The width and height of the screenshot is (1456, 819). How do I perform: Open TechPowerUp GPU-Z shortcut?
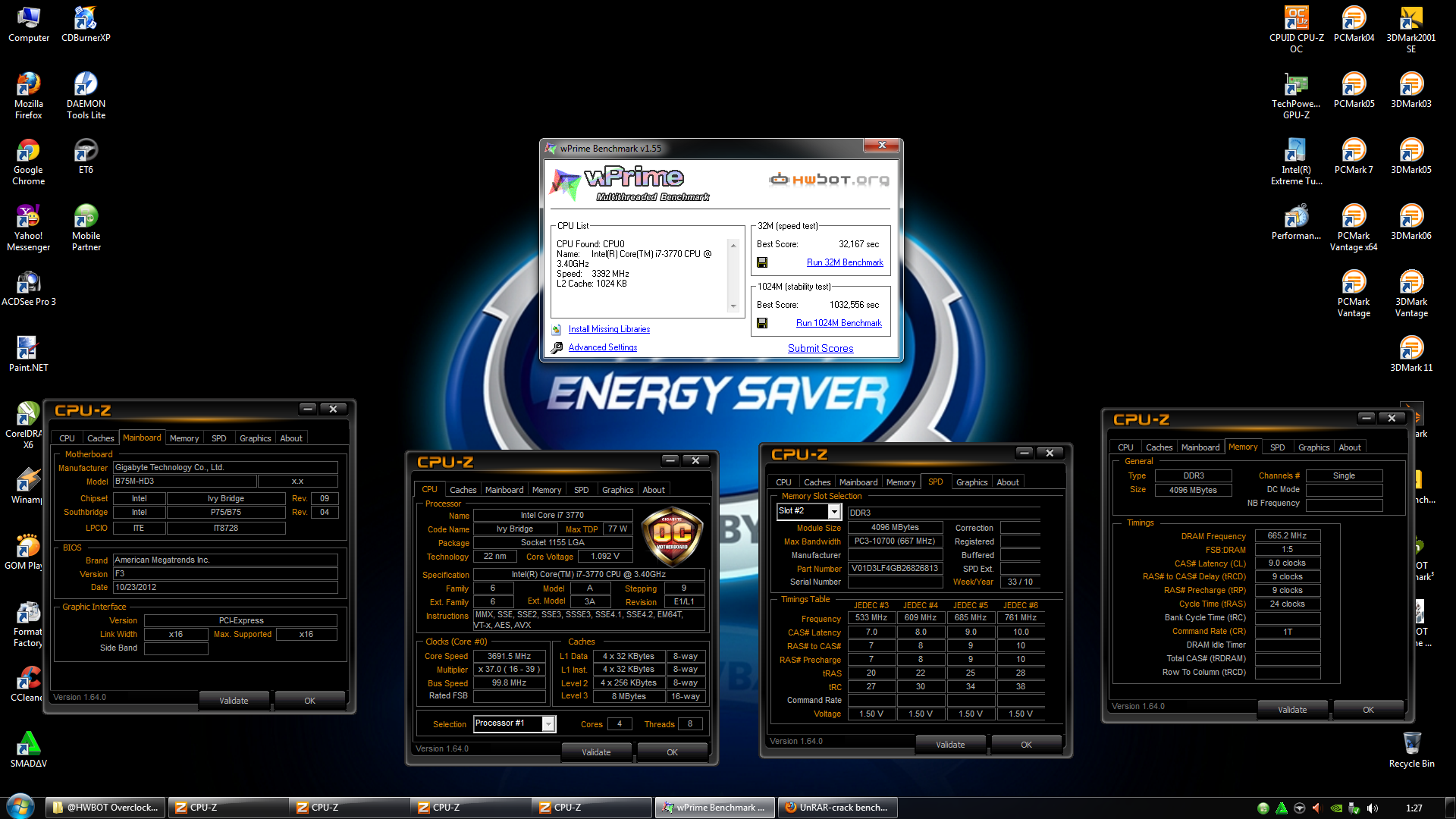(1297, 96)
